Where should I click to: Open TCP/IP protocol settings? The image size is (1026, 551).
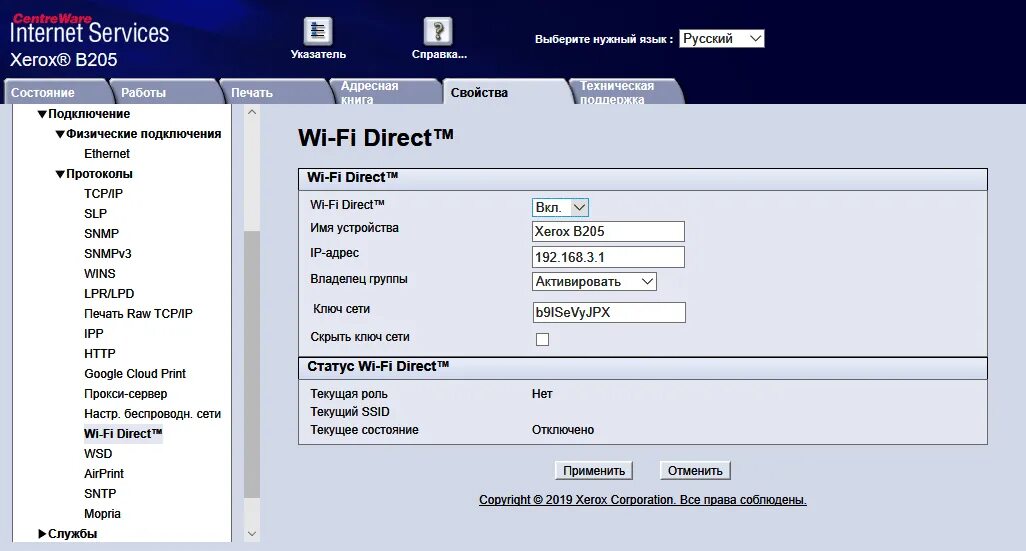(x=103, y=194)
